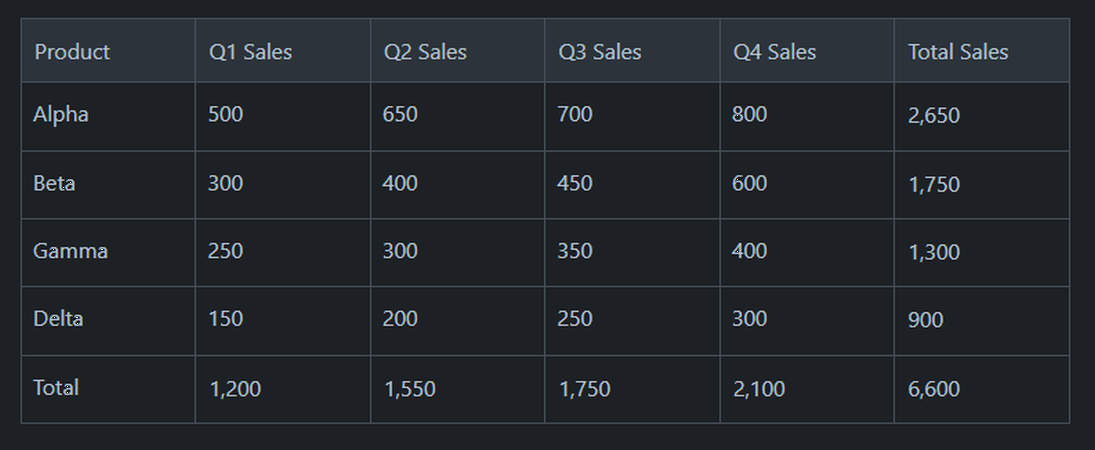Select Alpha's total sales 2,650 cell
This screenshot has height=450, width=1095.
click(x=933, y=116)
